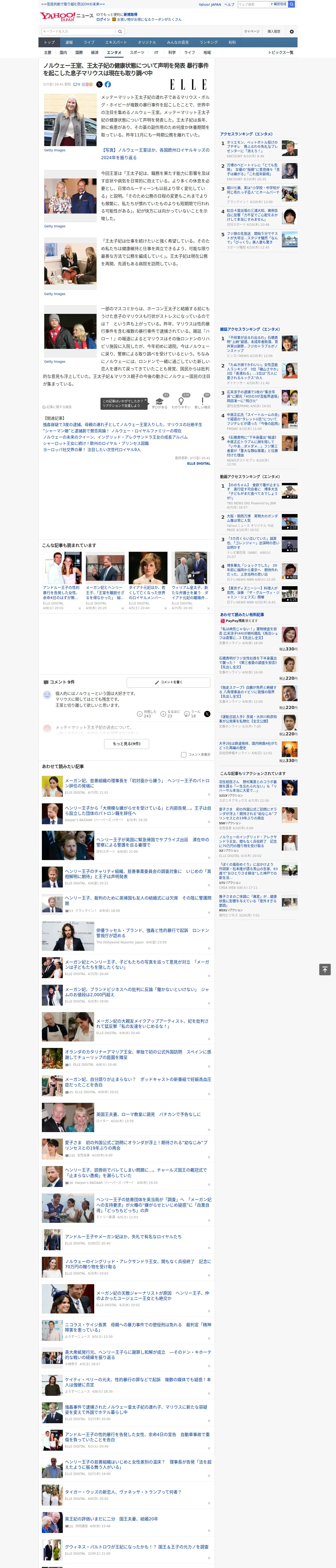The image size is (336, 1568).
Task: Open the エンタメ category tab
Action: pyautogui.click(x=114, y=52)
